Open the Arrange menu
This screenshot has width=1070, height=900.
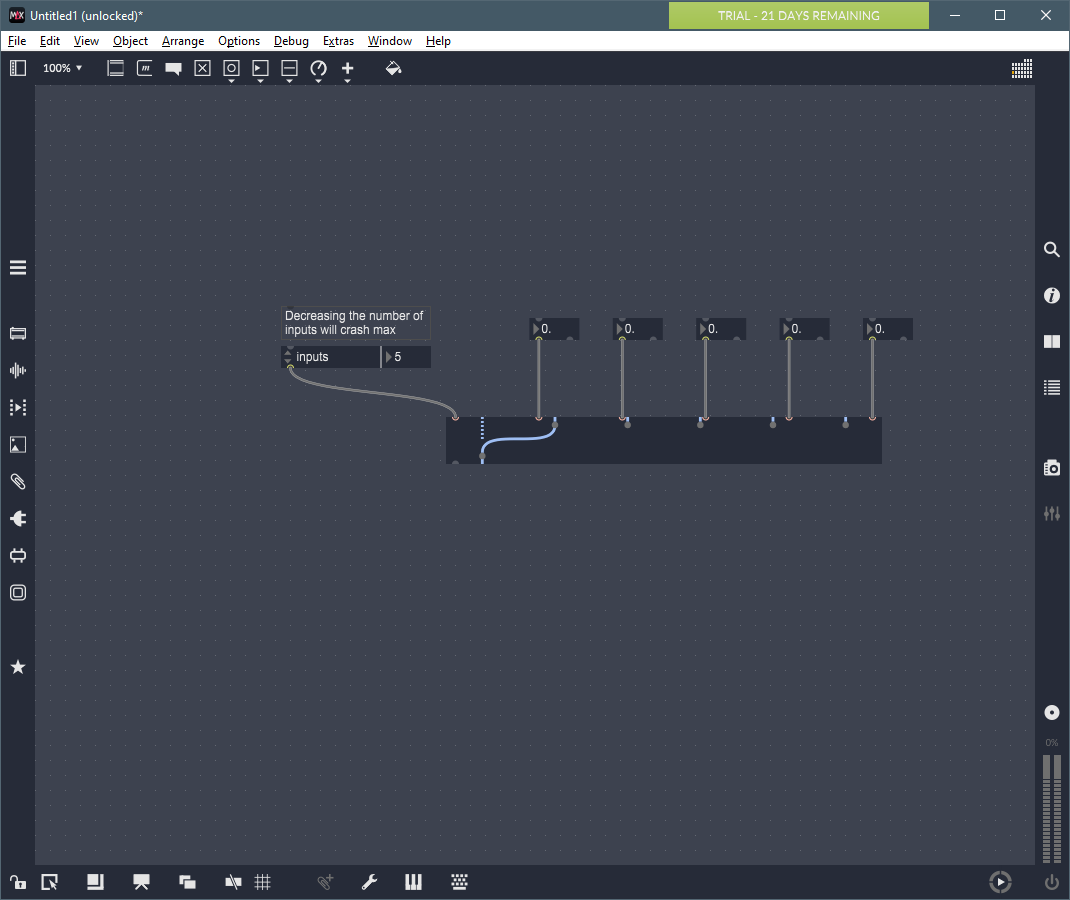click(x=183, y=41)
